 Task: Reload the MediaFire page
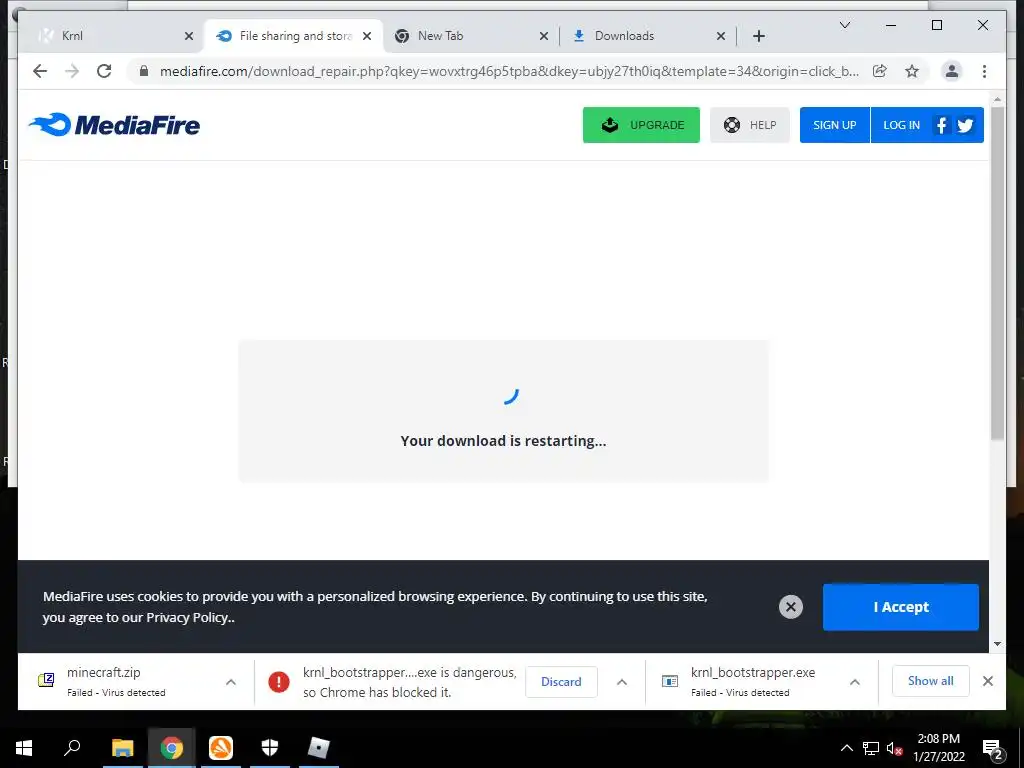[104, 71]
